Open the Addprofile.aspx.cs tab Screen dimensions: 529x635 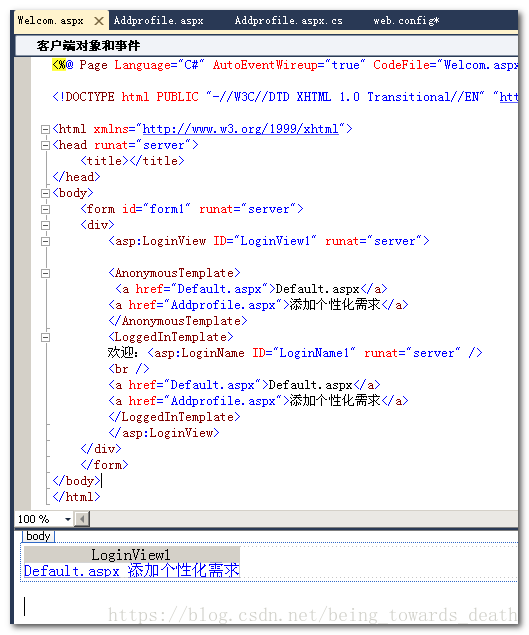[x=288, y=21]
